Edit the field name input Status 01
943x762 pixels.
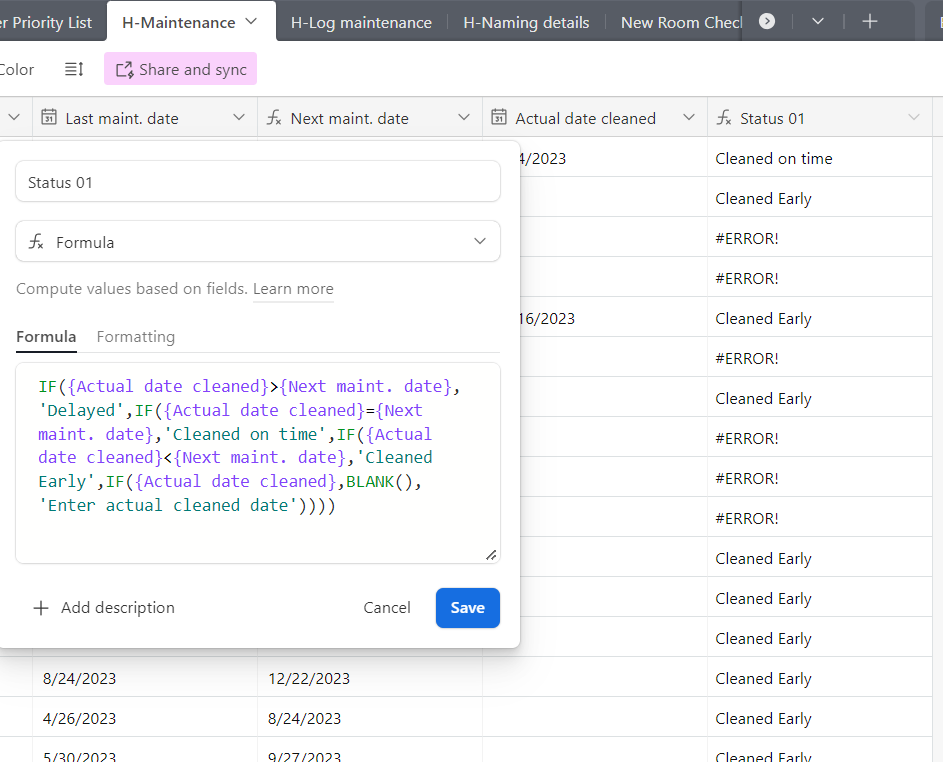coord(258,182)
